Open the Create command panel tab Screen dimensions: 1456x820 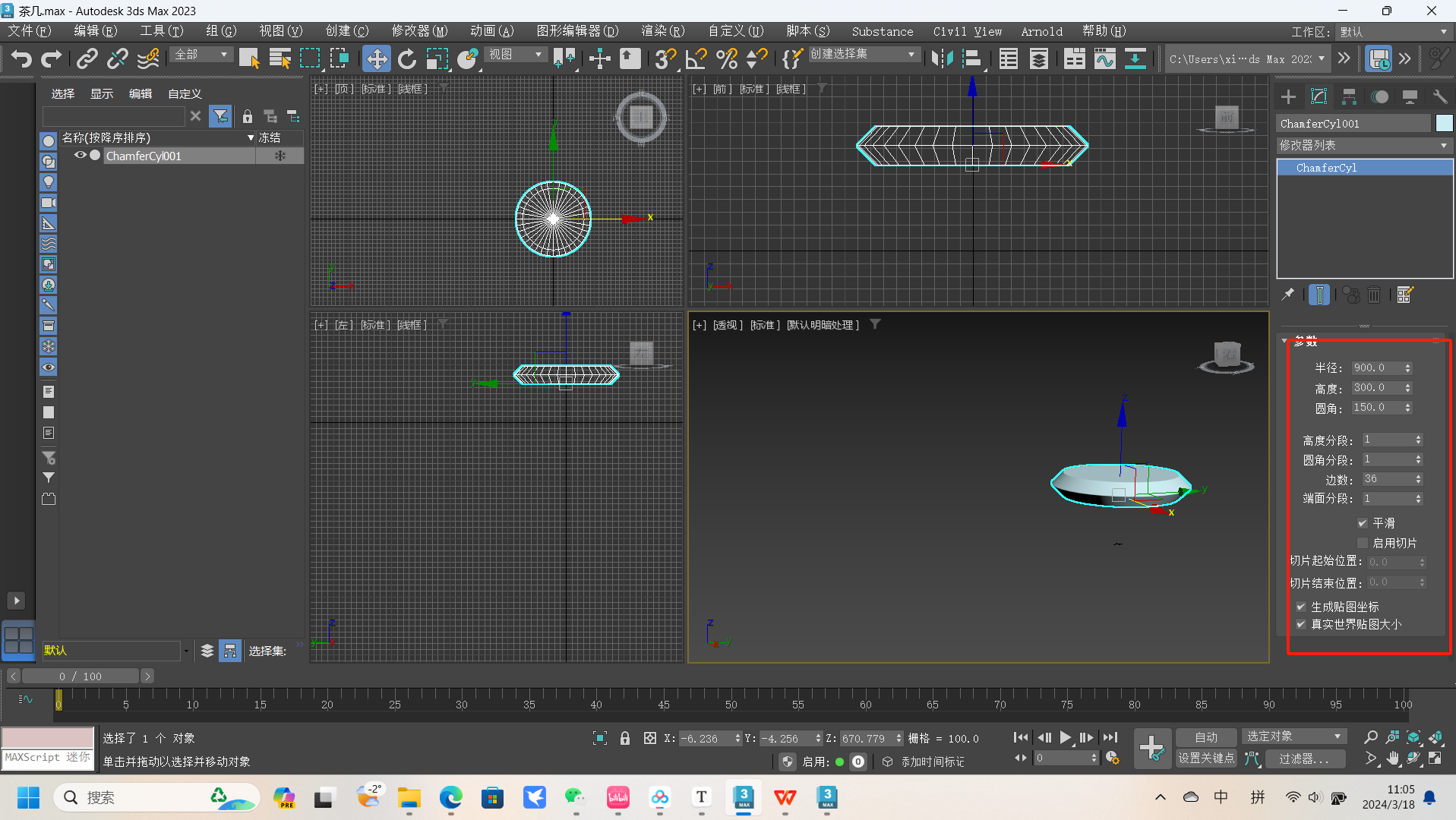tap(1288, 96)
